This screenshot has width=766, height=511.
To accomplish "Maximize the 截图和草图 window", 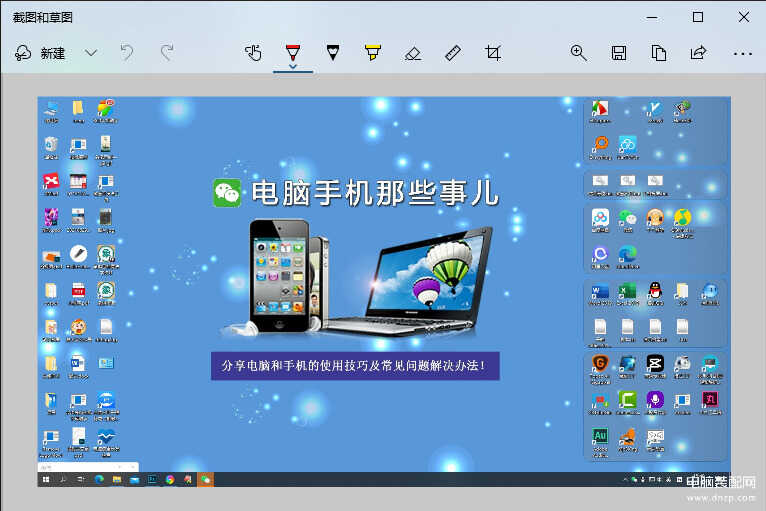I will pyautogui.click(x=698, y=17).
